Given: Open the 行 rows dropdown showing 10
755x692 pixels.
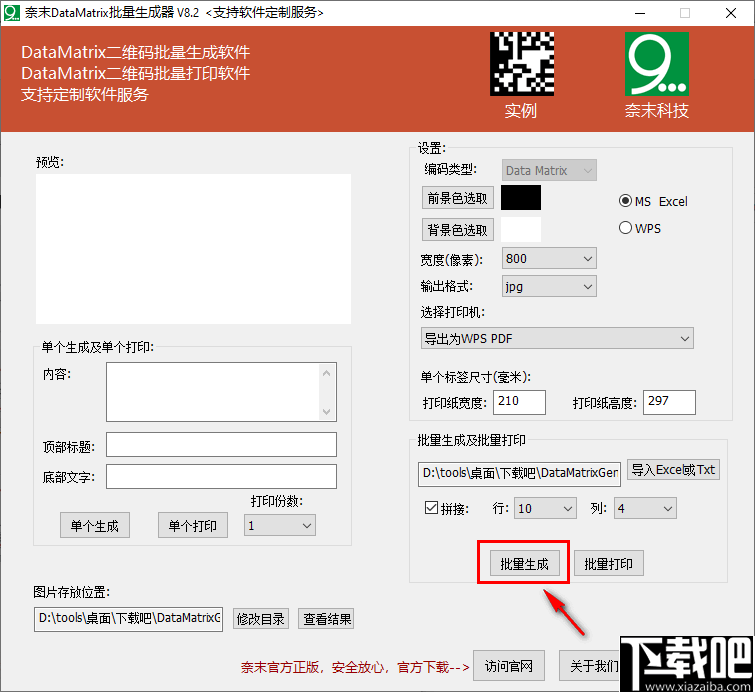Looking at the screenshot, I should coord(546,509).
